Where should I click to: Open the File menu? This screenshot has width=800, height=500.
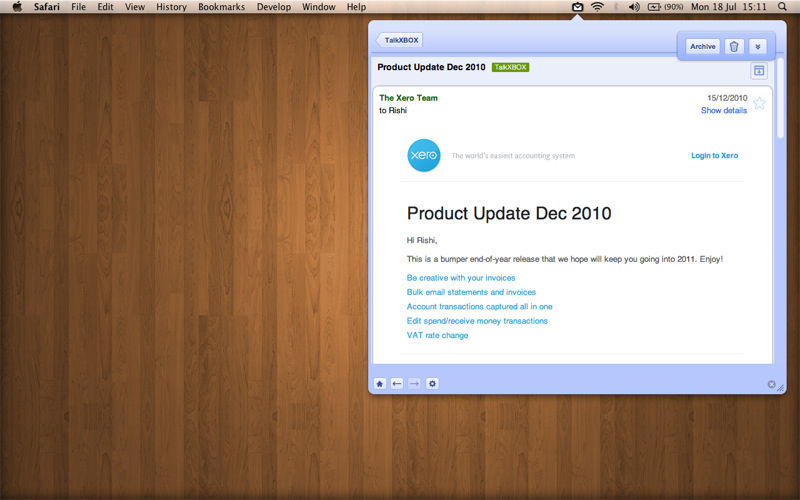pos(79,7)
